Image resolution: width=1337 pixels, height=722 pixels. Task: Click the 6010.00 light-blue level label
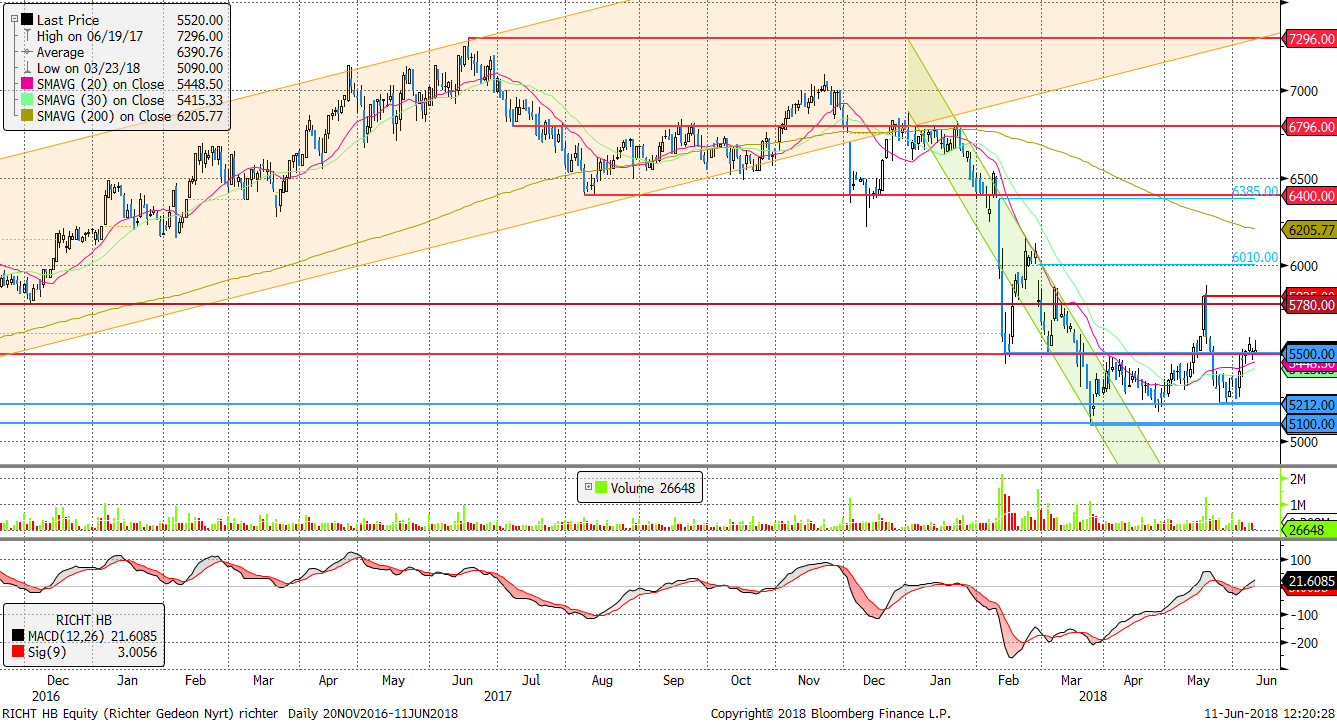click(x=1255, y=257)
